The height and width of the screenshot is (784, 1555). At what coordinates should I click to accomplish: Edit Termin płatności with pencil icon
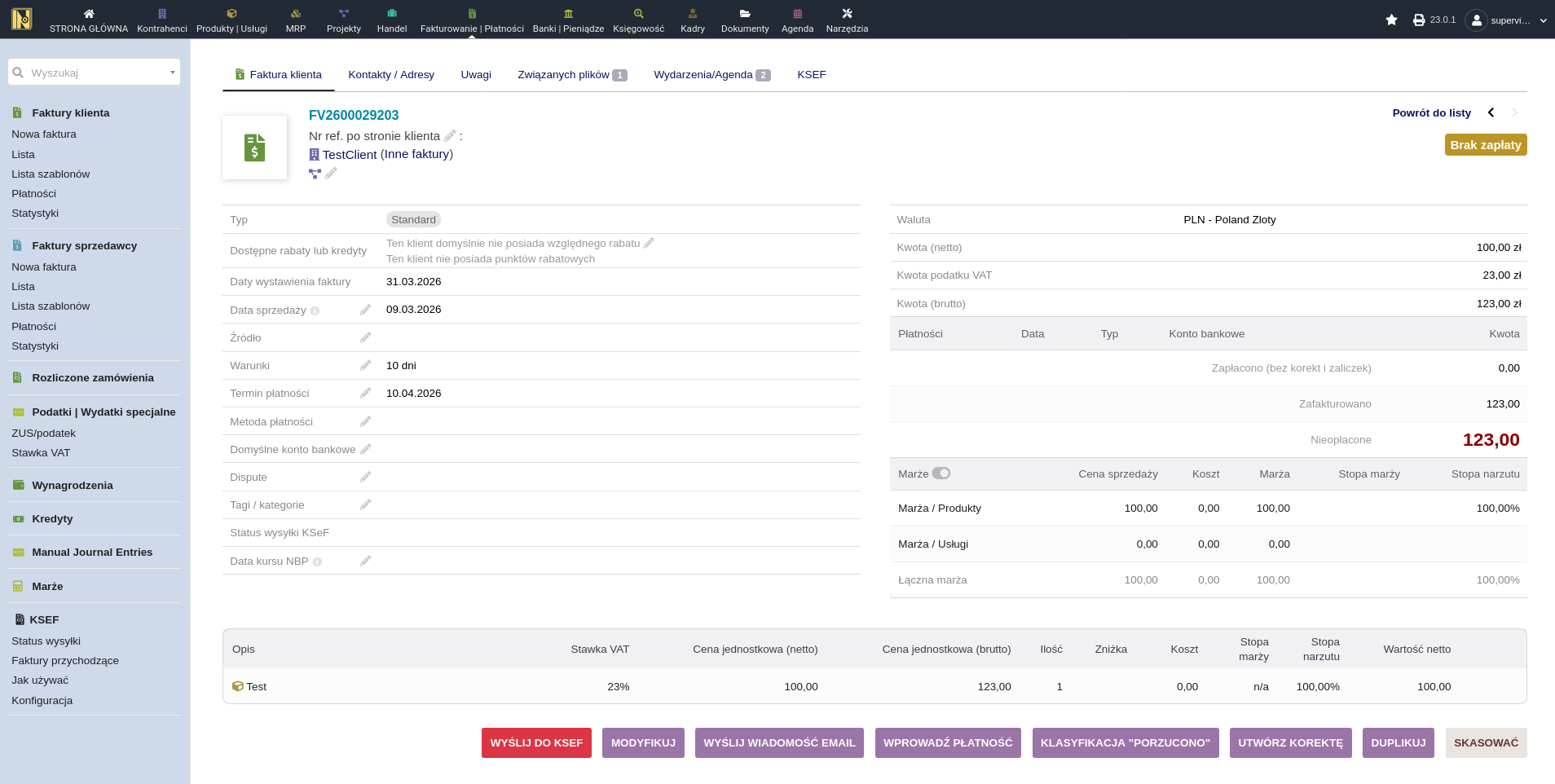[x=365, y=394]
